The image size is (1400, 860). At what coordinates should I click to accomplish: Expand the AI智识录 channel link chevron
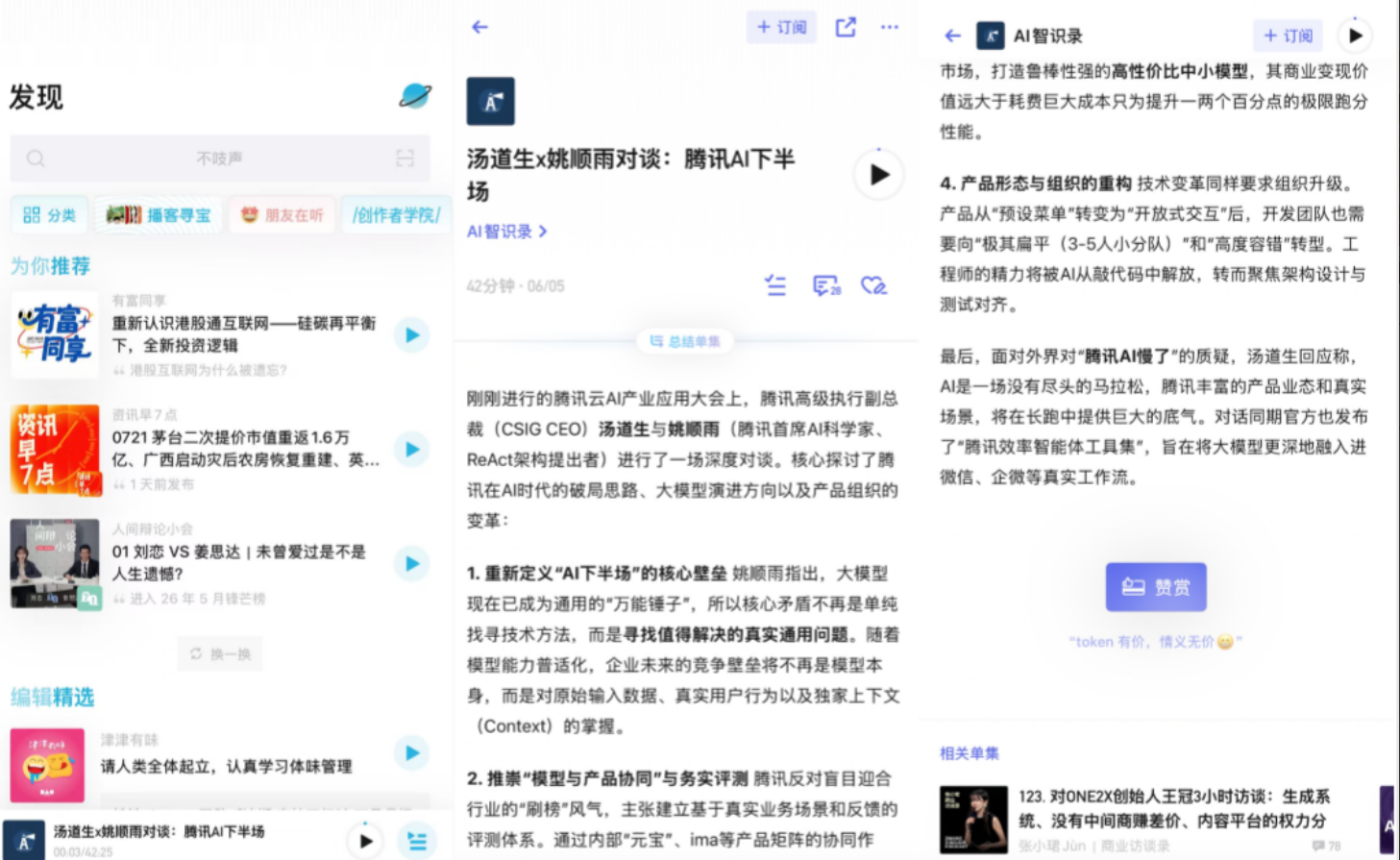tap(543, 232)
